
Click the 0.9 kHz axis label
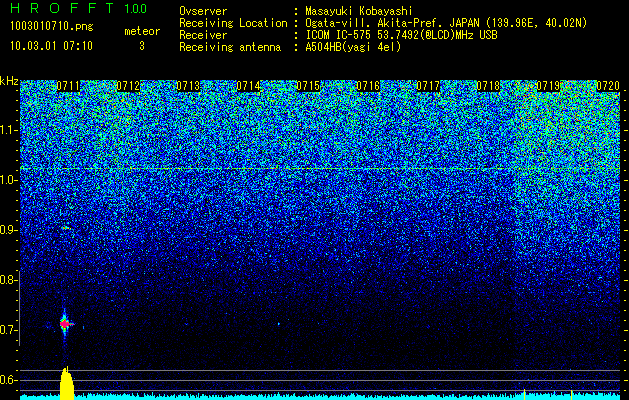[x=8, y=230]
